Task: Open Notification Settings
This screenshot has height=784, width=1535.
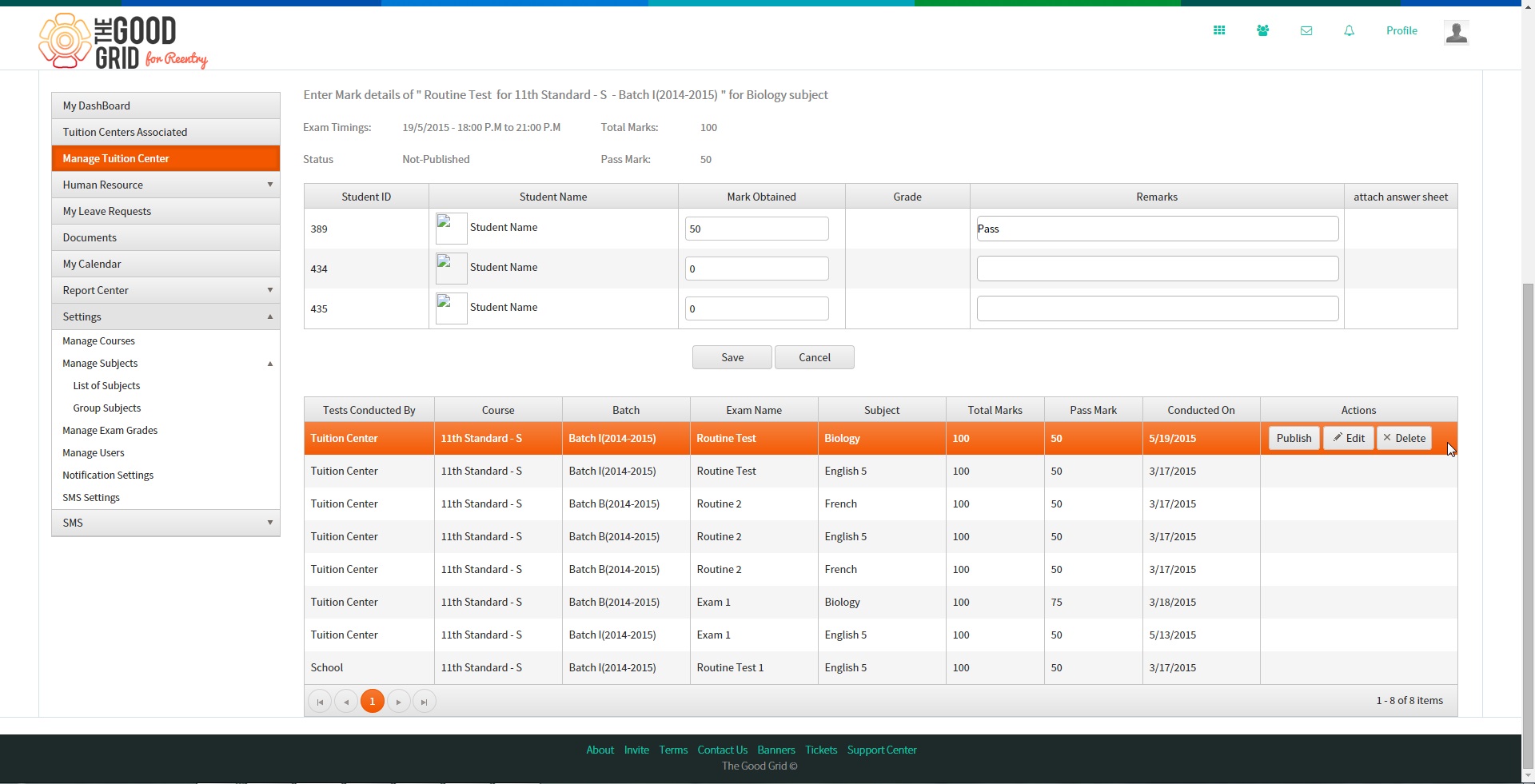Action: 108,475
